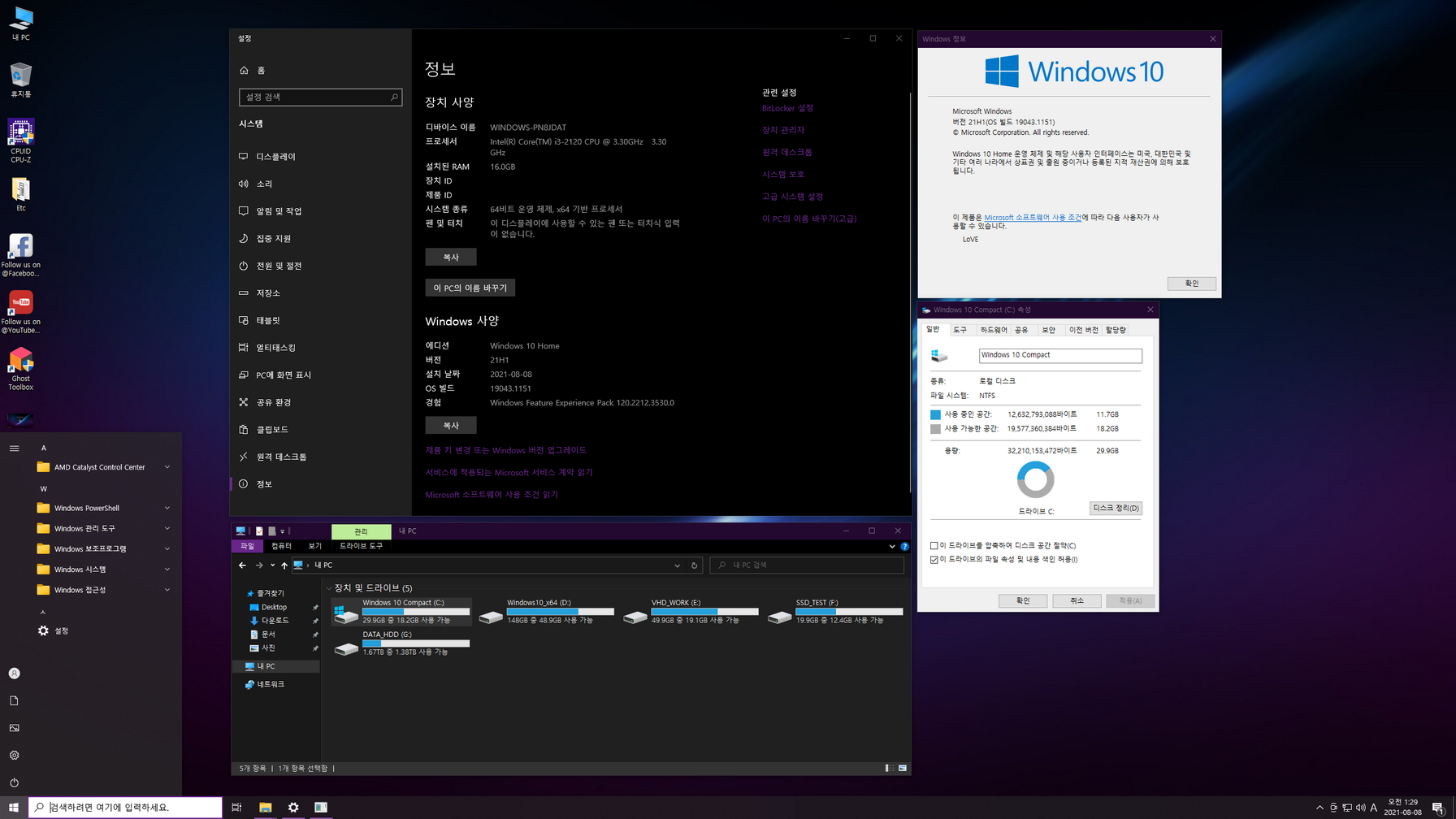The height and width of the screenshot is (819, 1456).
Task: Open BitLocker 설정 link
Action: coord(787,108)
